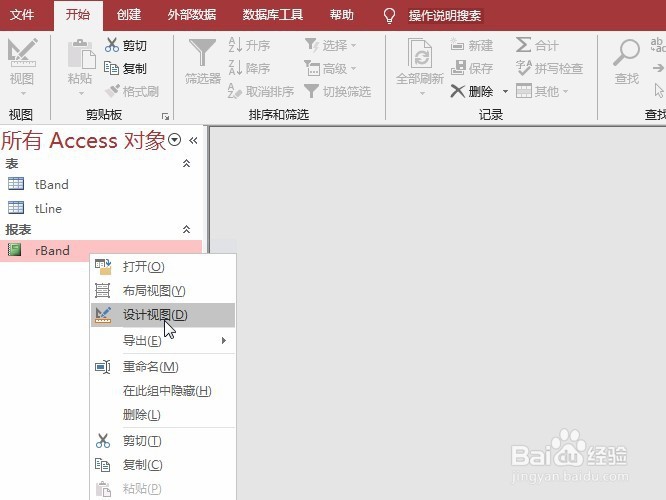Choose 剪切(T) from context menu
Viewport: 666px width, 500px height.
coord(163,441)
